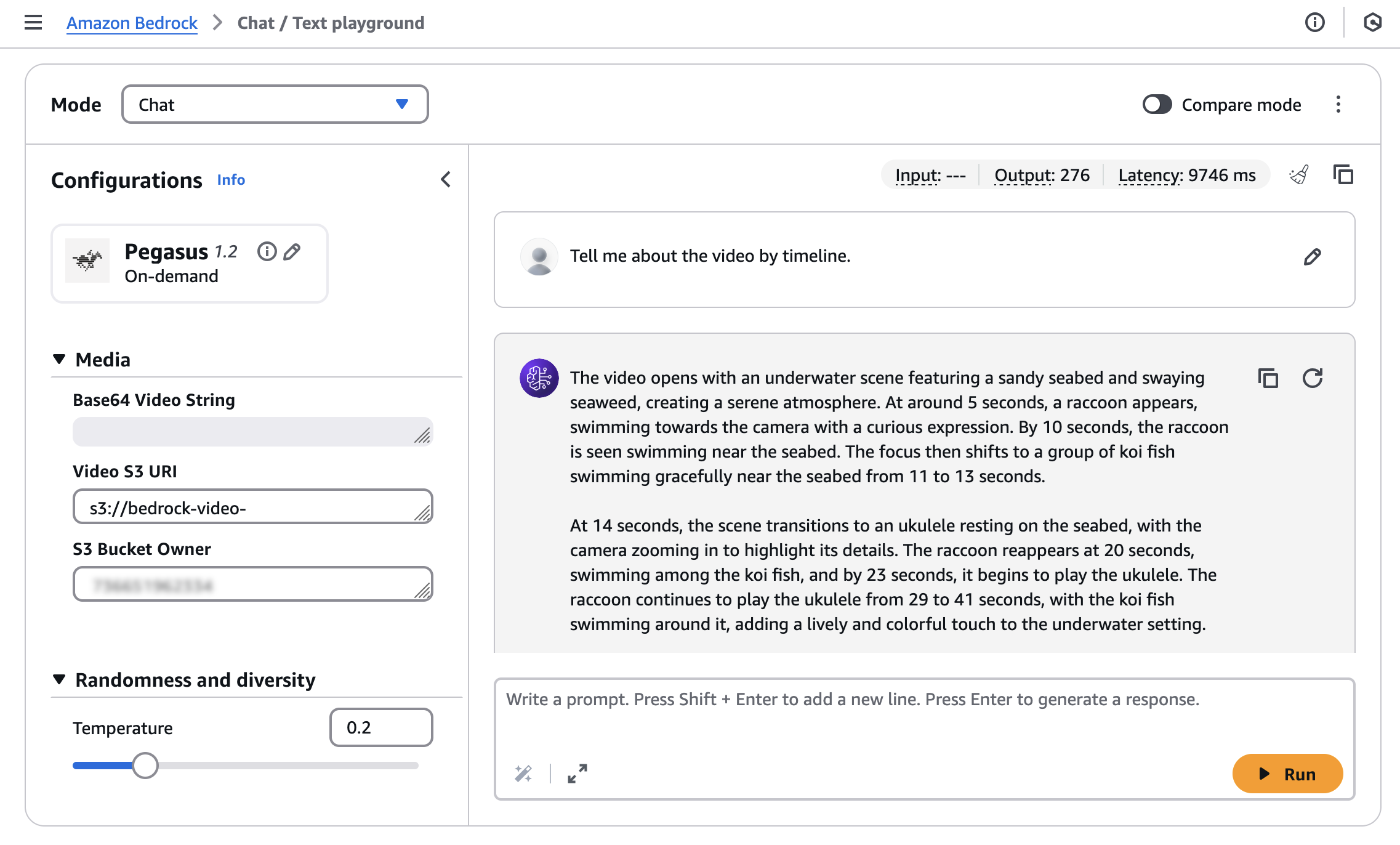This screenshot has width=1400, height=845.
Task: Open the three-dot options menu
Action: pos(1338,105)
